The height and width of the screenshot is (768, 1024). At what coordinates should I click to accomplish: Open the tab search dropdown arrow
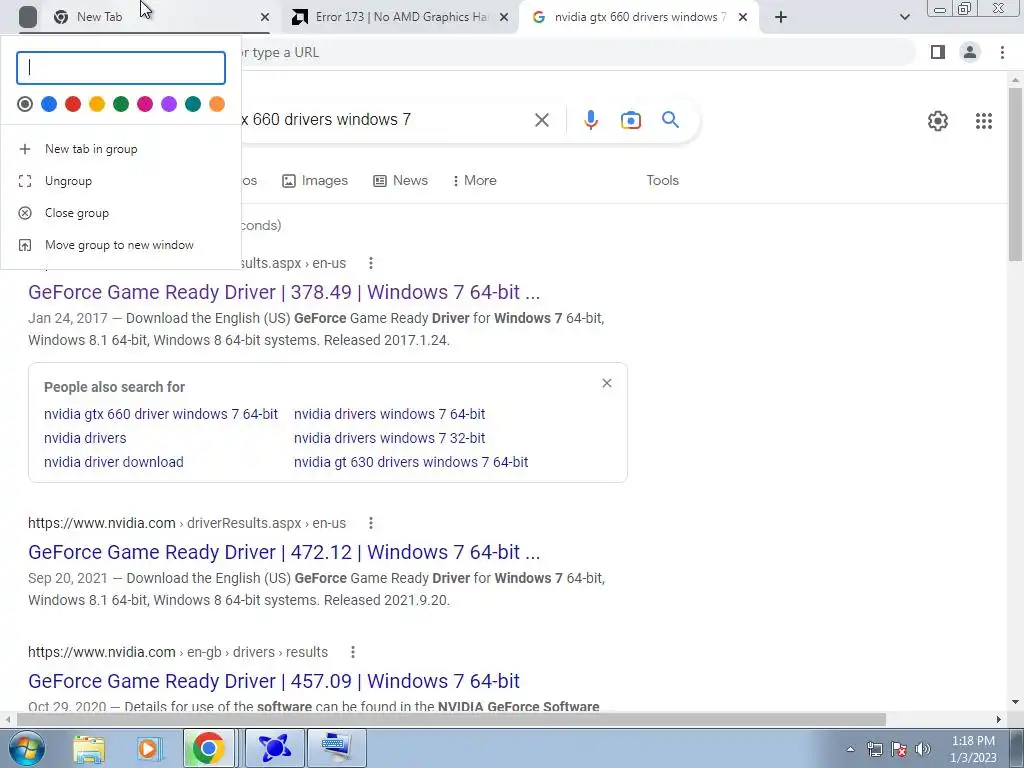(904, 17)
